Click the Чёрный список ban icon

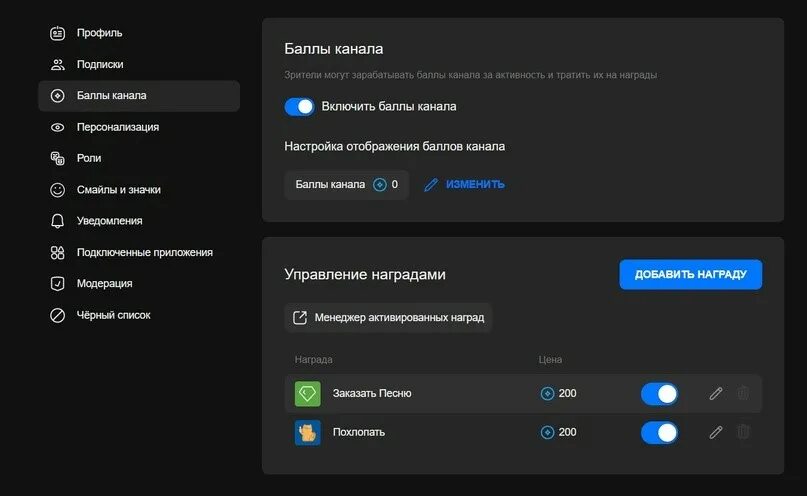[57, 315]
